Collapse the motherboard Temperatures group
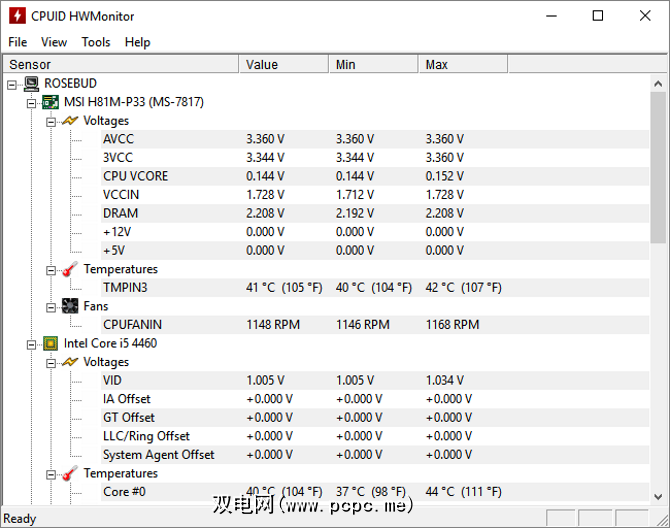The height and width of the screenshot is (528, 670). click(x=51, y=270)
